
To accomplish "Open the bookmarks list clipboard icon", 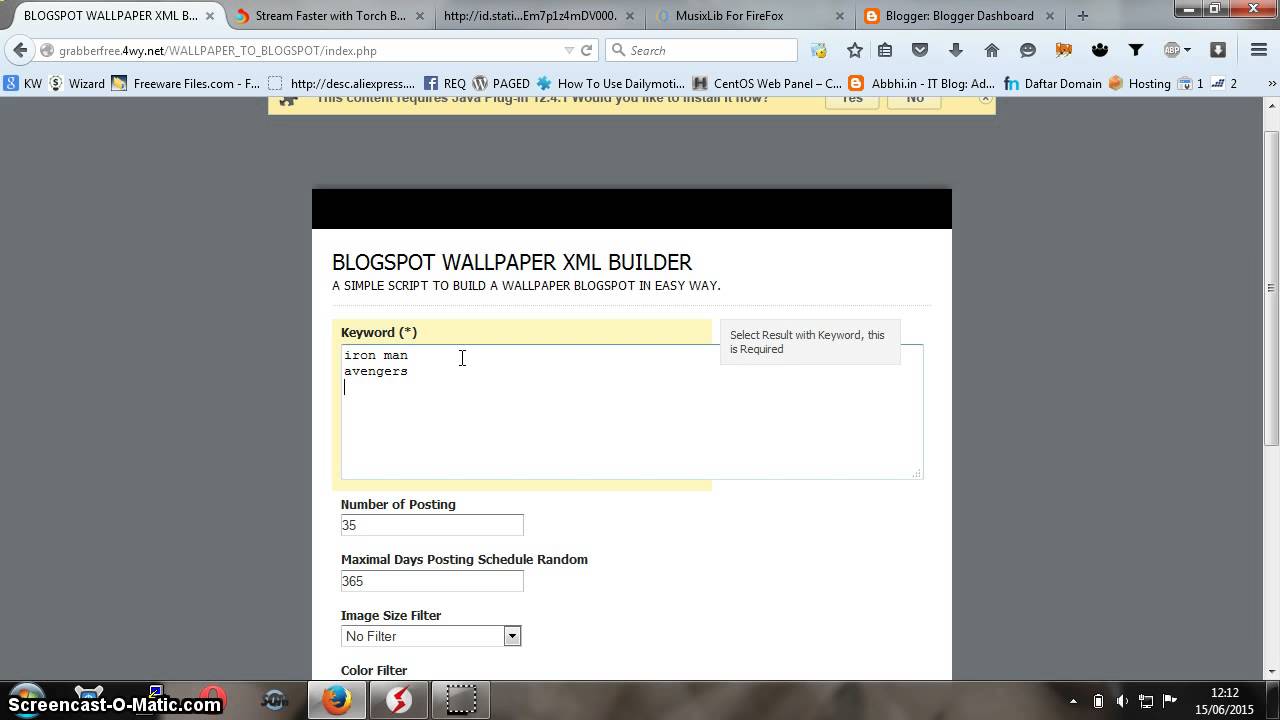I will point(885,50).
